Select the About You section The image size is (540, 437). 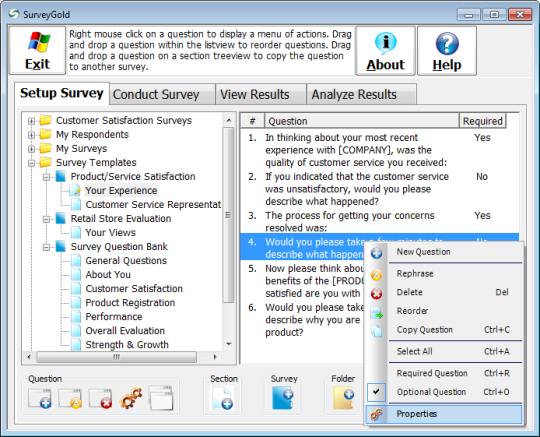coord(108,274)
